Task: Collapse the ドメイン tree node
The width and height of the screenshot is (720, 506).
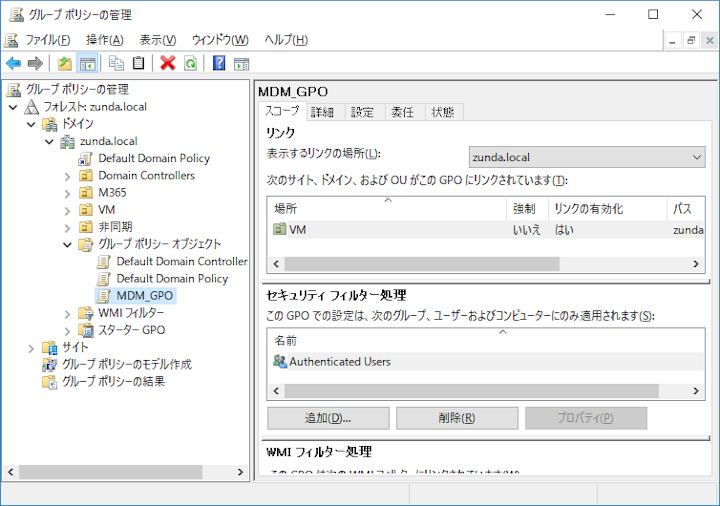Action: coord(31,124)
